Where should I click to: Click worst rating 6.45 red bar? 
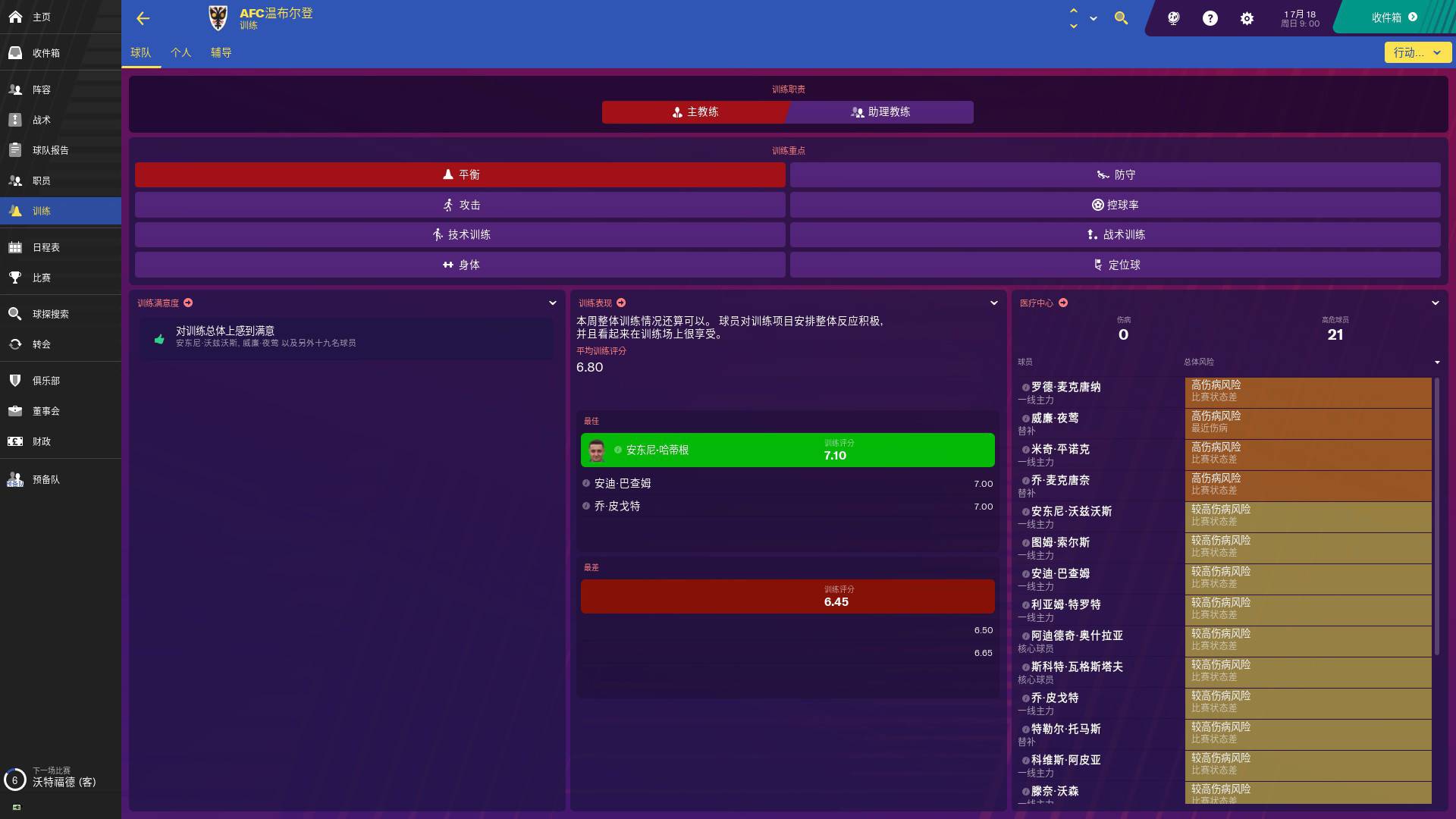pyautogui.click(x=788, y=596)
